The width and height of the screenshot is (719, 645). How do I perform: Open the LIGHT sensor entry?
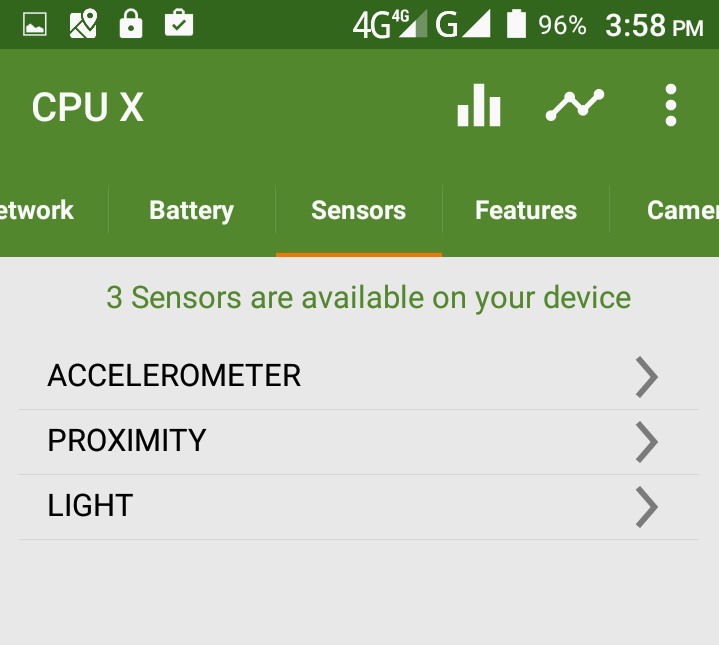pyautogui.click(x=90, y=506)
